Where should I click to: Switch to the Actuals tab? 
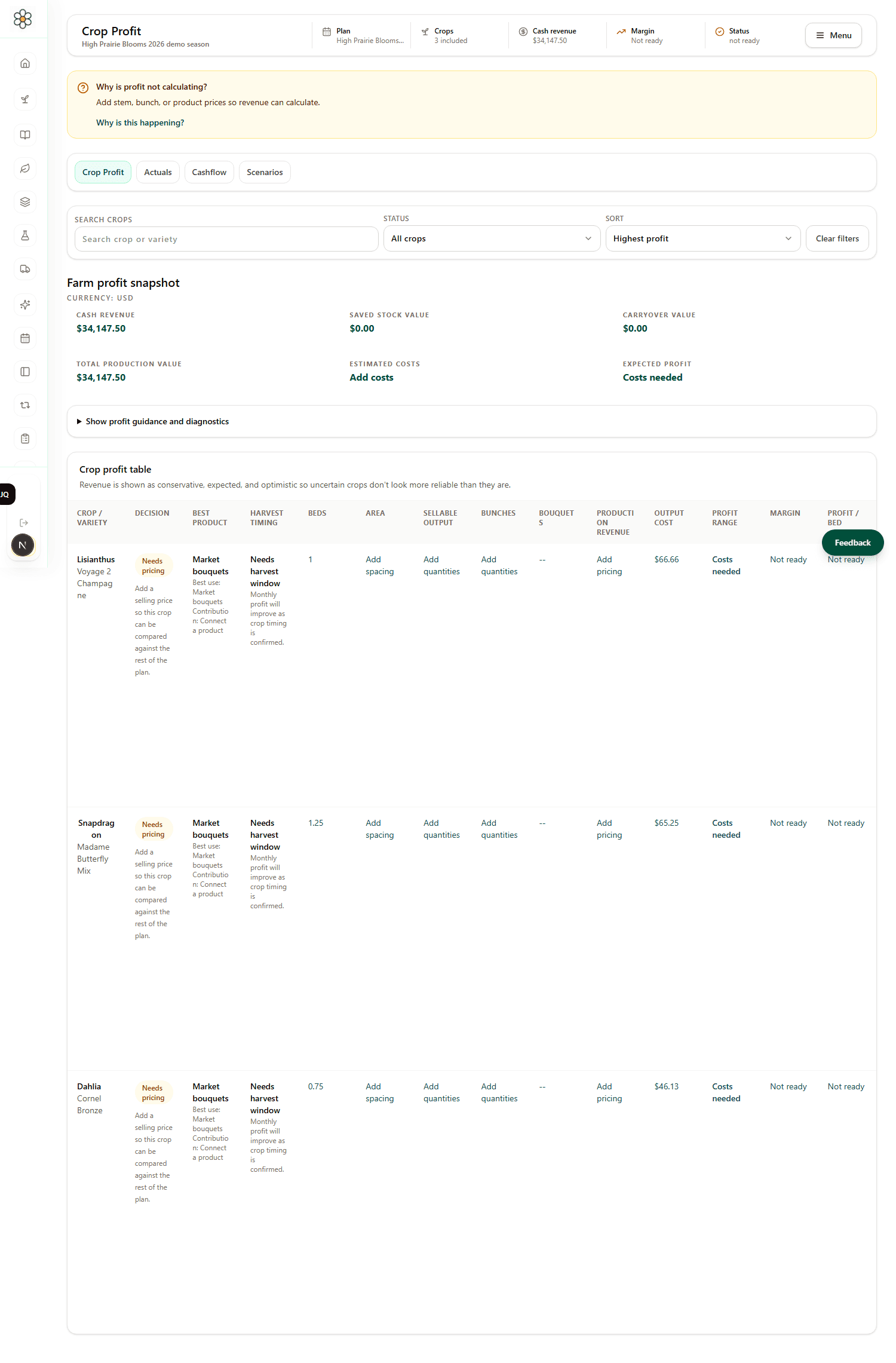[x=158, y=172]
